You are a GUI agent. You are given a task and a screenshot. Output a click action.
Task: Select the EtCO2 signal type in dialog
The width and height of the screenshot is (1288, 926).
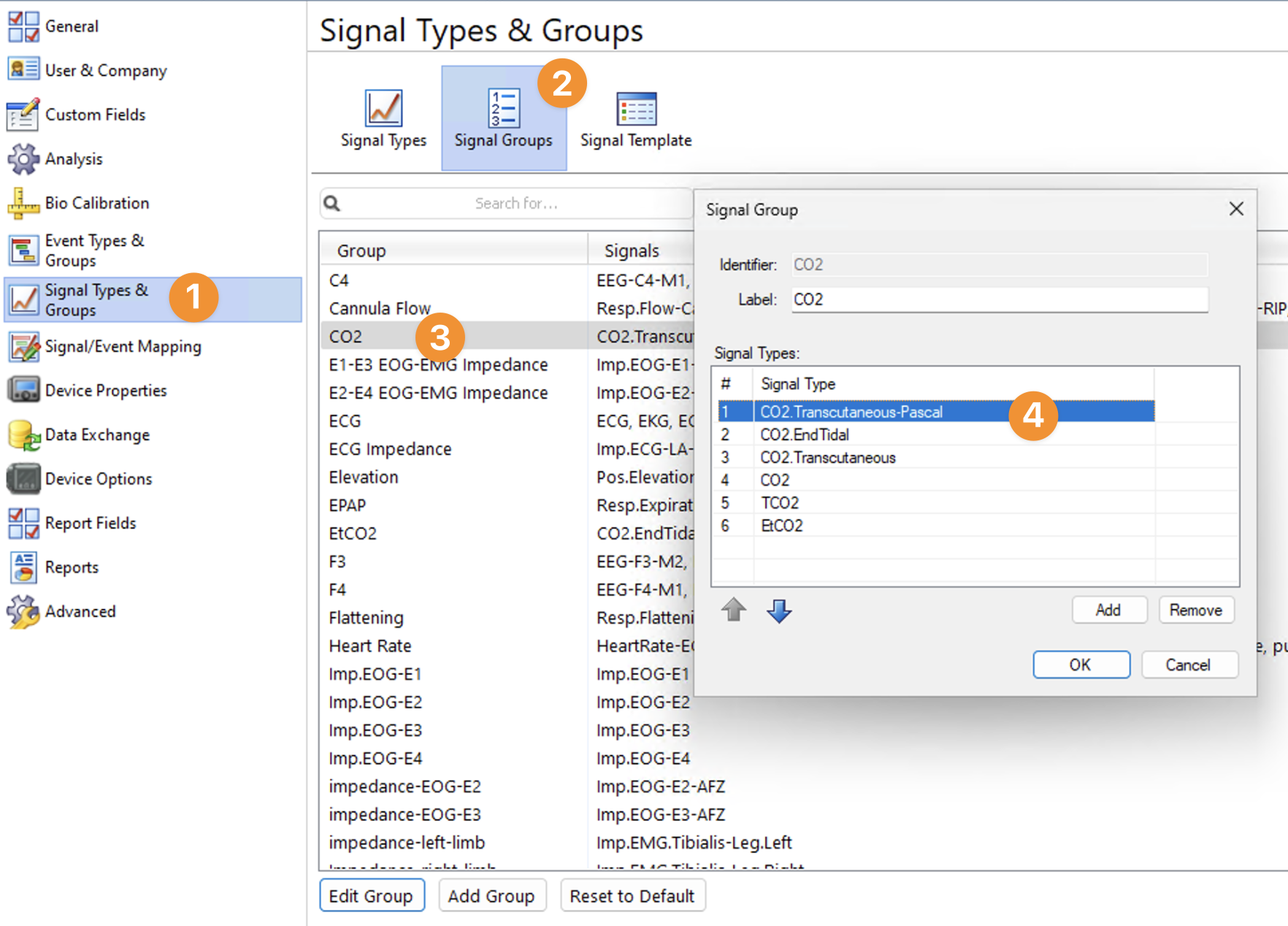pyautogui.click(x=935, y=525)
